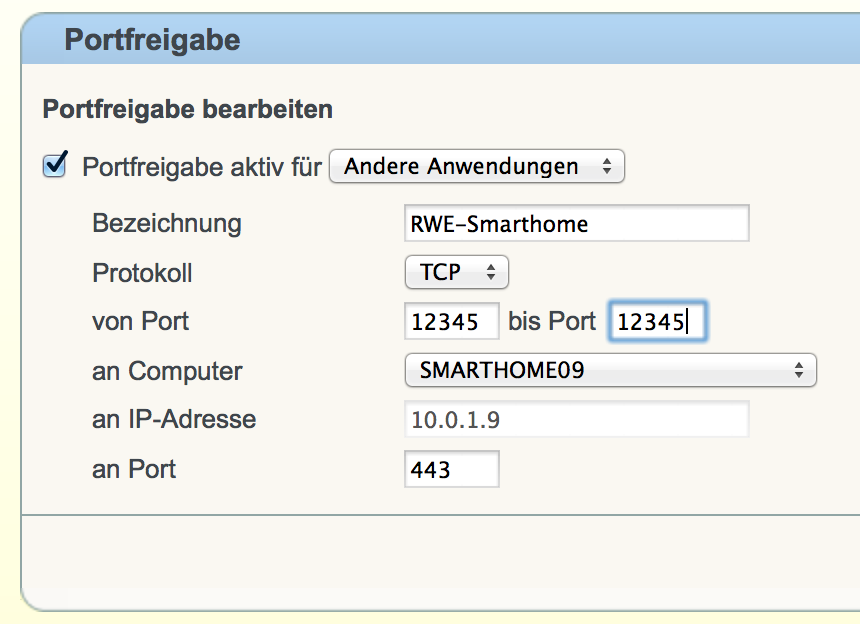
Task: Click the Portfreigabe panel title
Action: point(152,40)
